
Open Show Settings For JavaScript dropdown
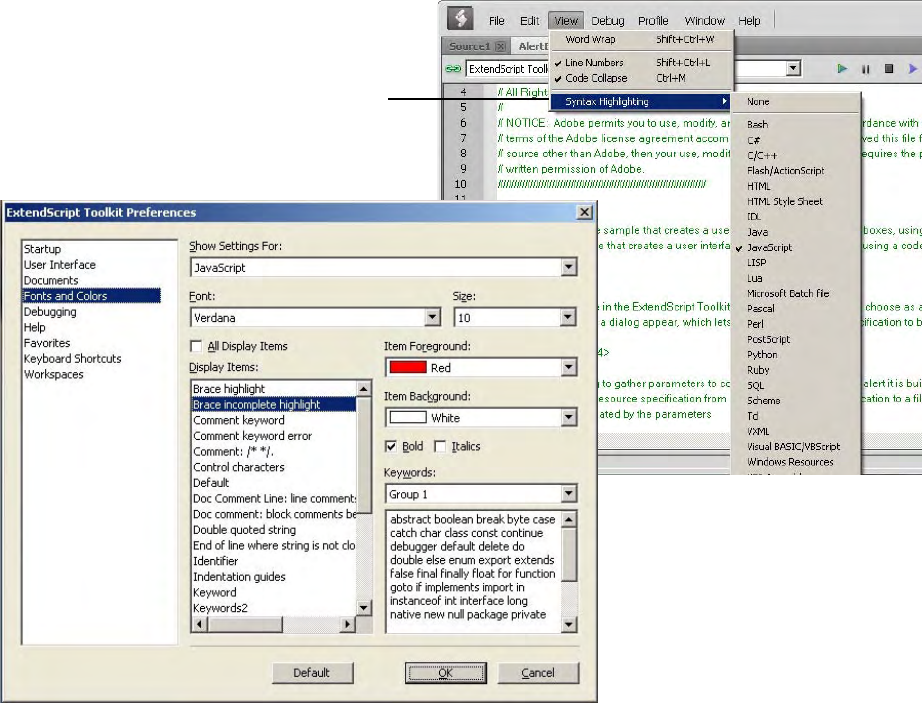(x=568, y=267)
